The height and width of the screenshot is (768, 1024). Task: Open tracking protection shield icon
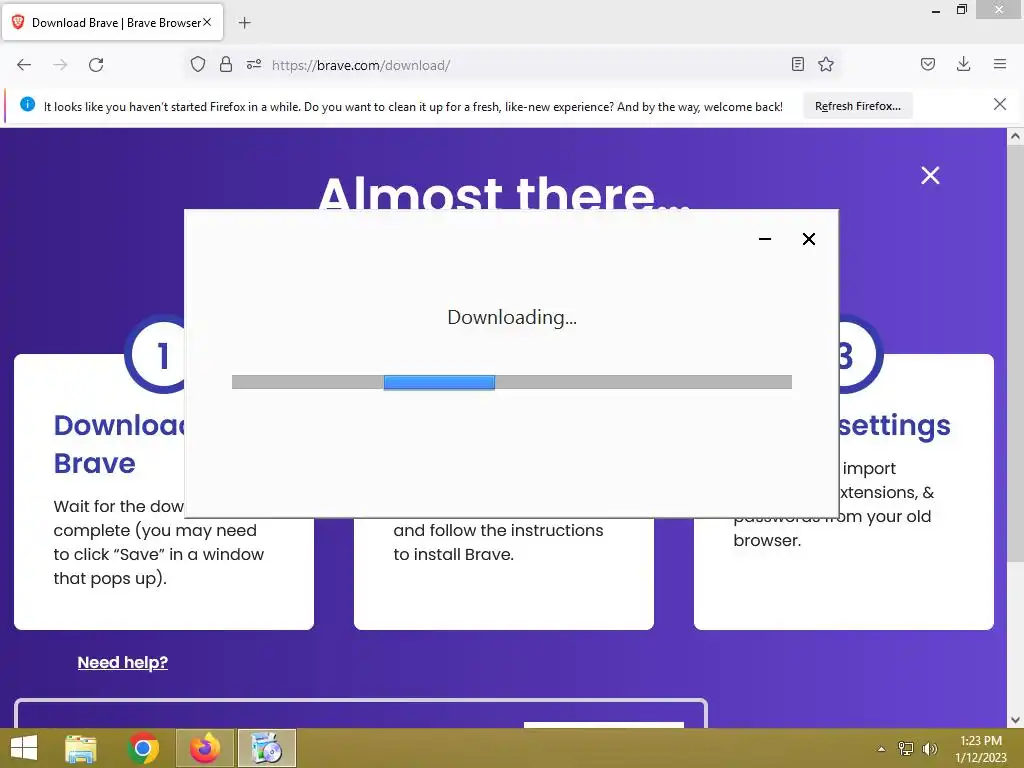click(198, 64)
